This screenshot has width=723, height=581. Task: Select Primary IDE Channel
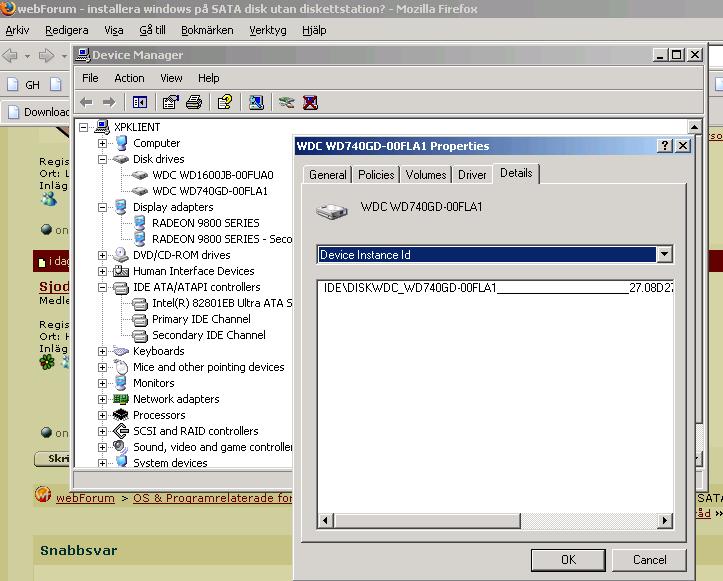click(x=201, y=319)
